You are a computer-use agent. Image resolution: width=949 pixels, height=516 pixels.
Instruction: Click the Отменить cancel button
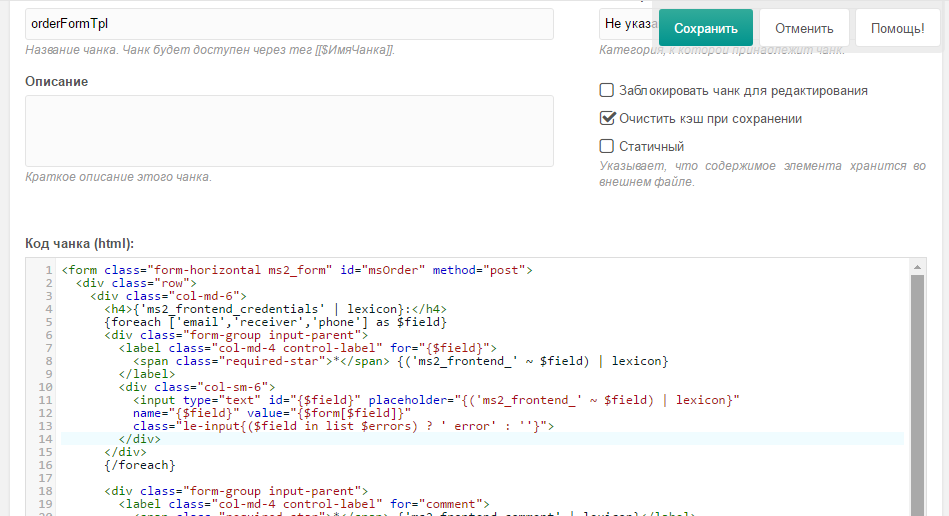[804, 28]
